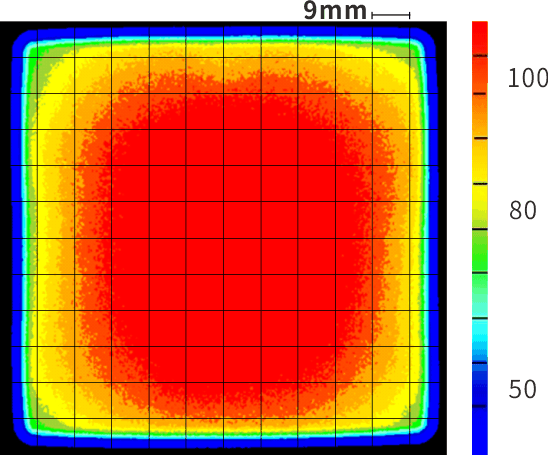The height and width of the screenshot is (455, 548).
Task: Select the cyan colorbar segment
Action: pos(480,340)
